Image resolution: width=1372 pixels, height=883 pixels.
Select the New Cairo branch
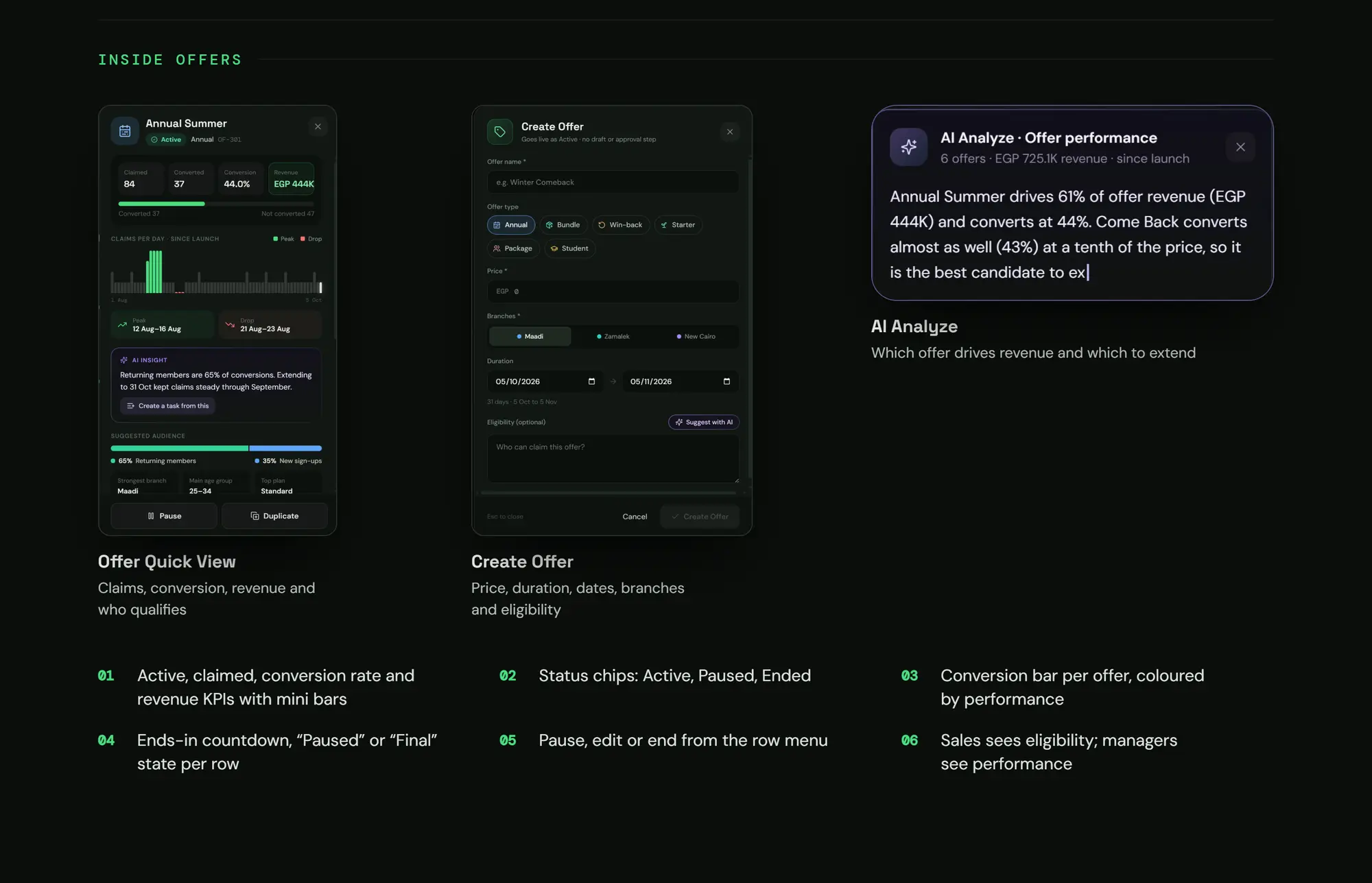pos(696,336)
